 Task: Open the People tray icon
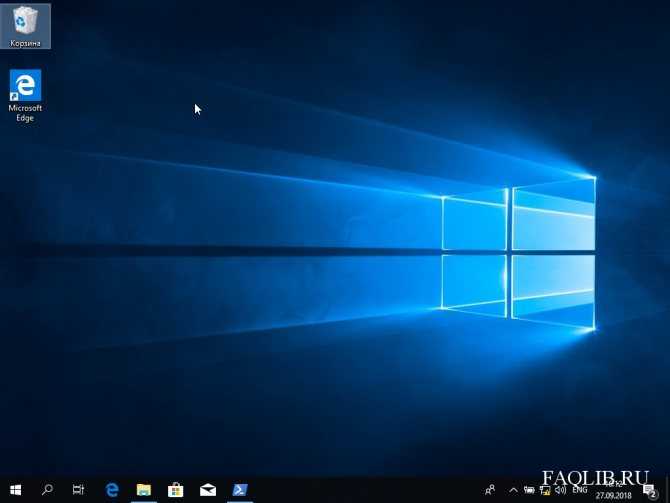tap(490, 490)
